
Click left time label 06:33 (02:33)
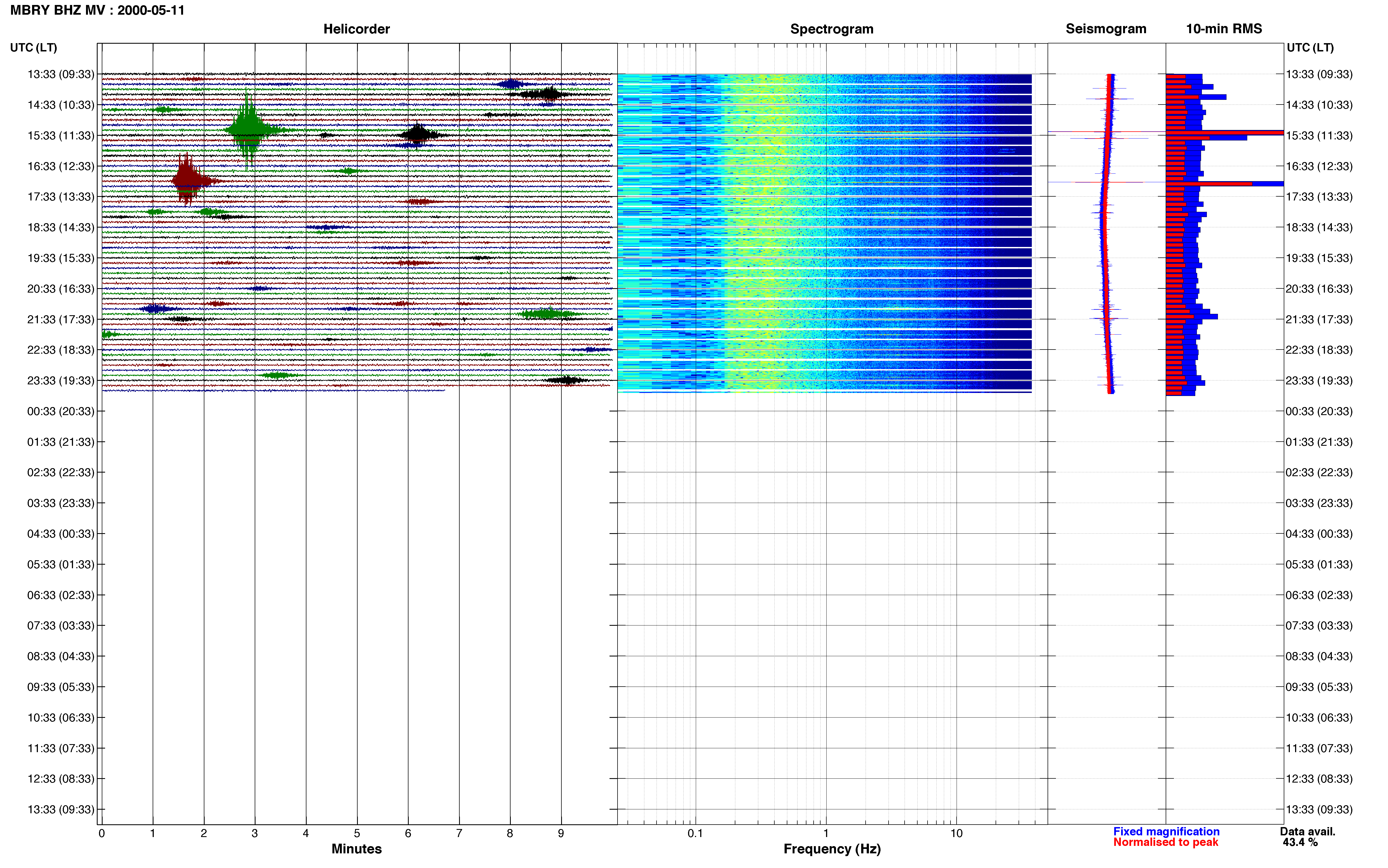coord(61,595)
